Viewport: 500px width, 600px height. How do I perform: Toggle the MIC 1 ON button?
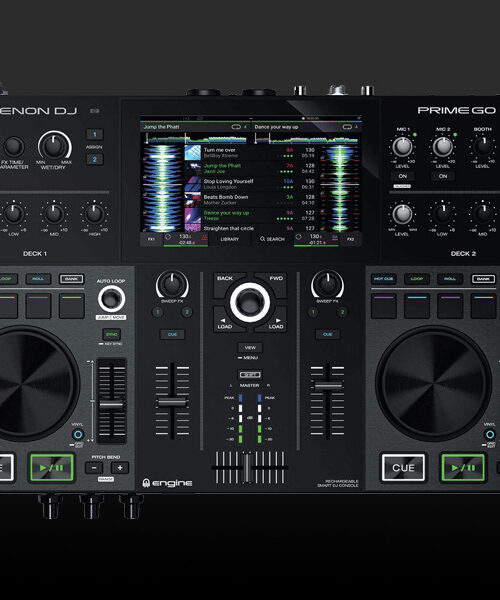[402, 176]
